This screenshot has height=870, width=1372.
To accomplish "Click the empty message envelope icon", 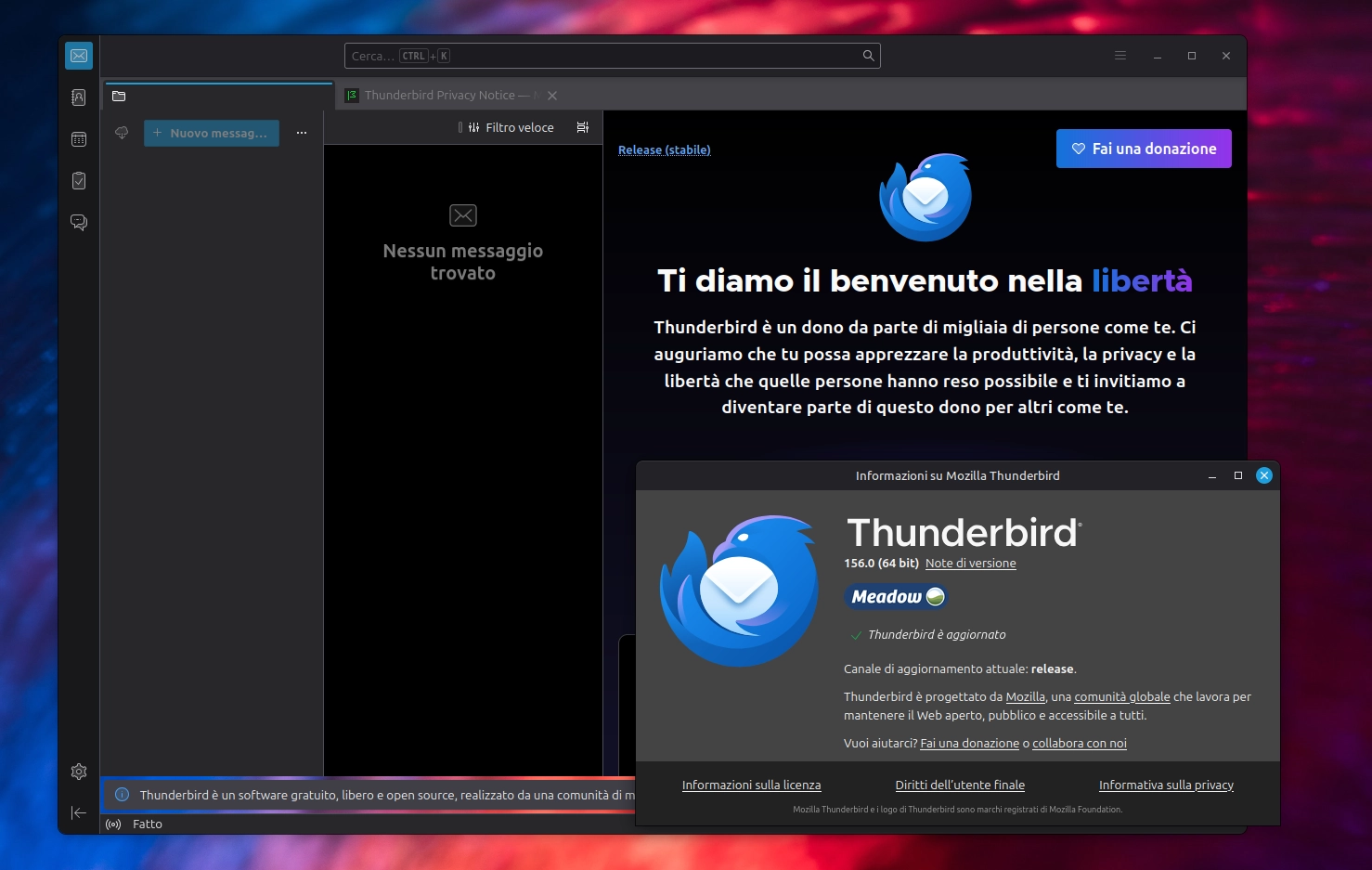I will [463, 215].
